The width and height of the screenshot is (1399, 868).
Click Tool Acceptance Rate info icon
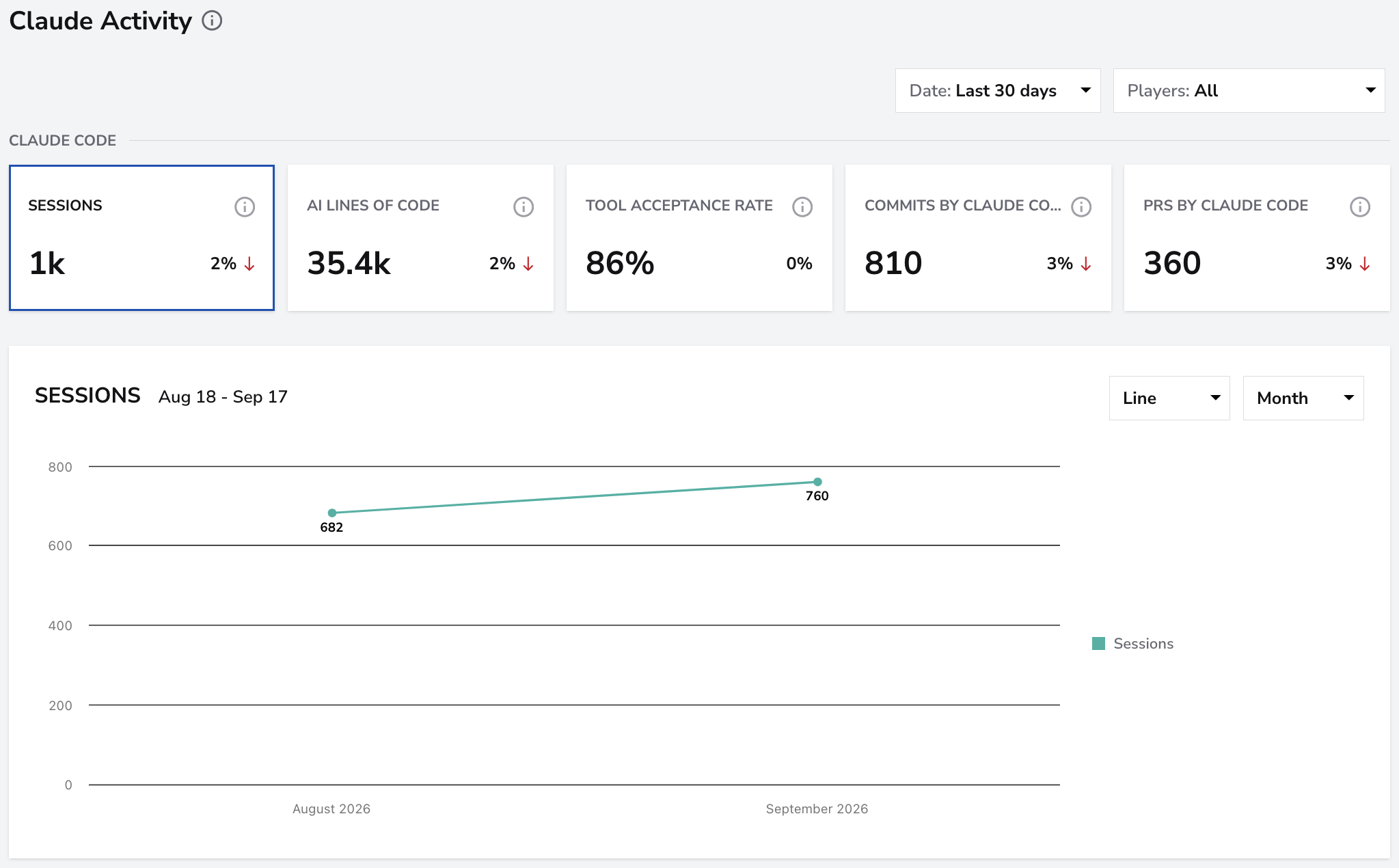point(802,206)
